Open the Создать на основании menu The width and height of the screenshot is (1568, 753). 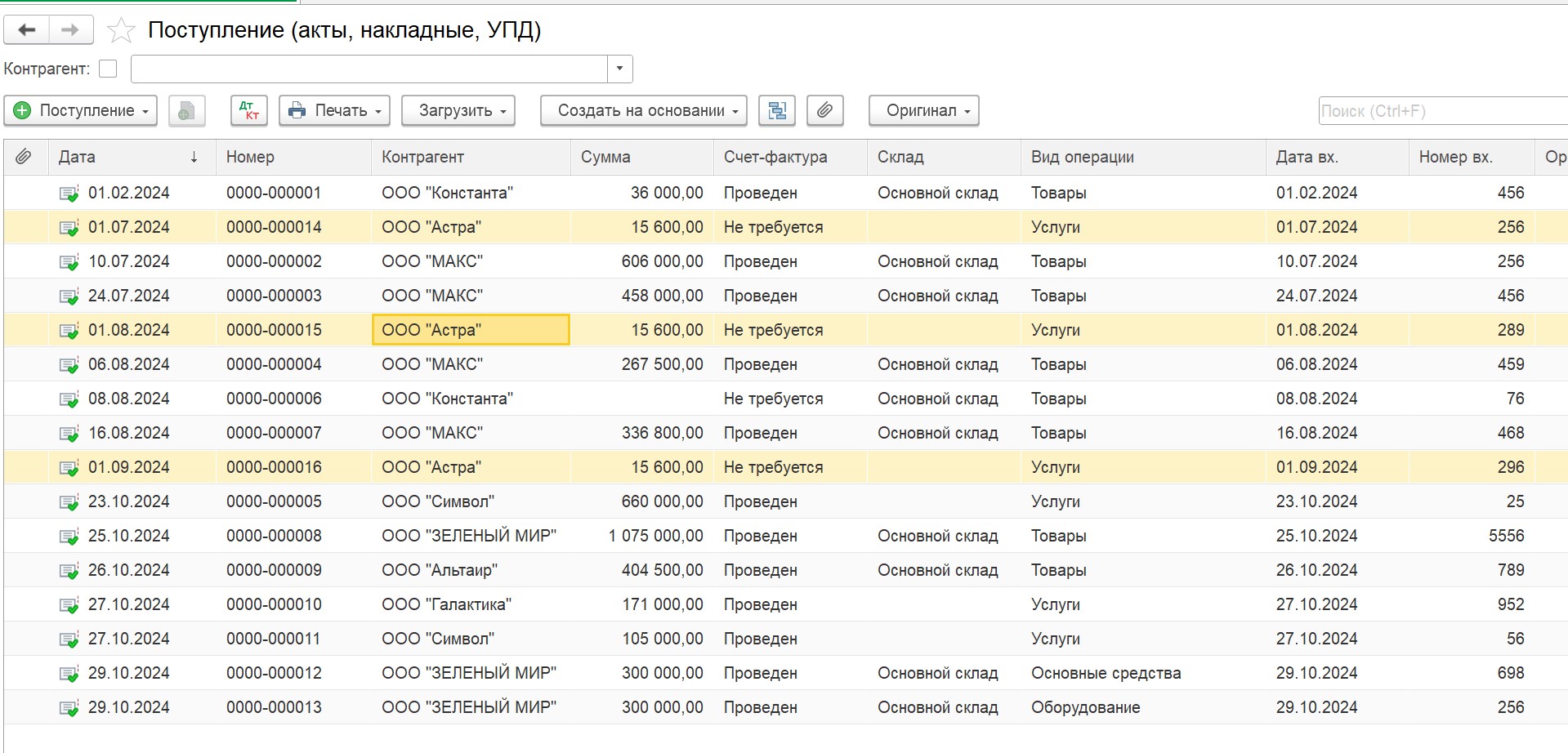[x=644, y=111]
